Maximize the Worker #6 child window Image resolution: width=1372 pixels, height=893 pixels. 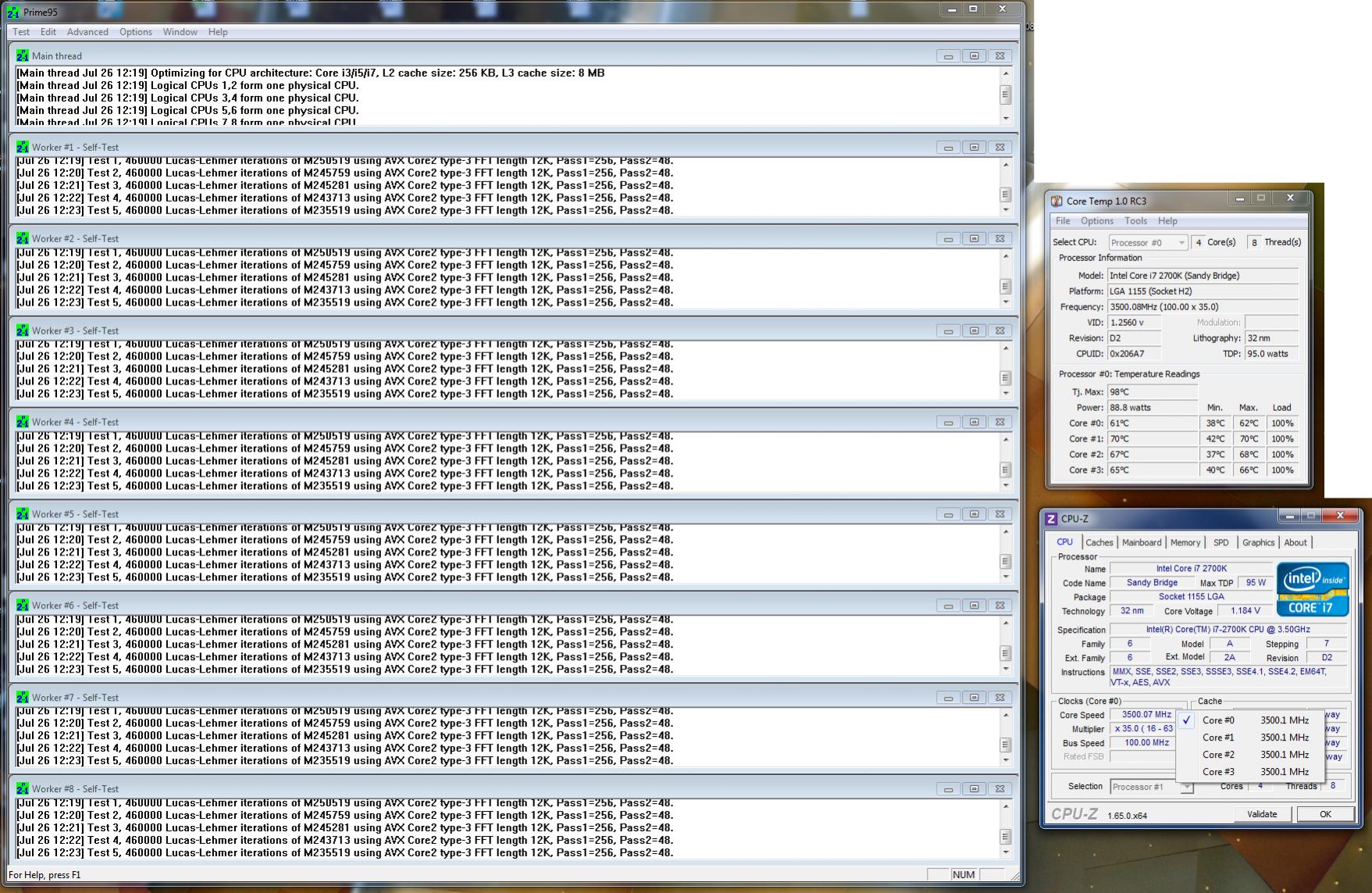pos(974,606)
